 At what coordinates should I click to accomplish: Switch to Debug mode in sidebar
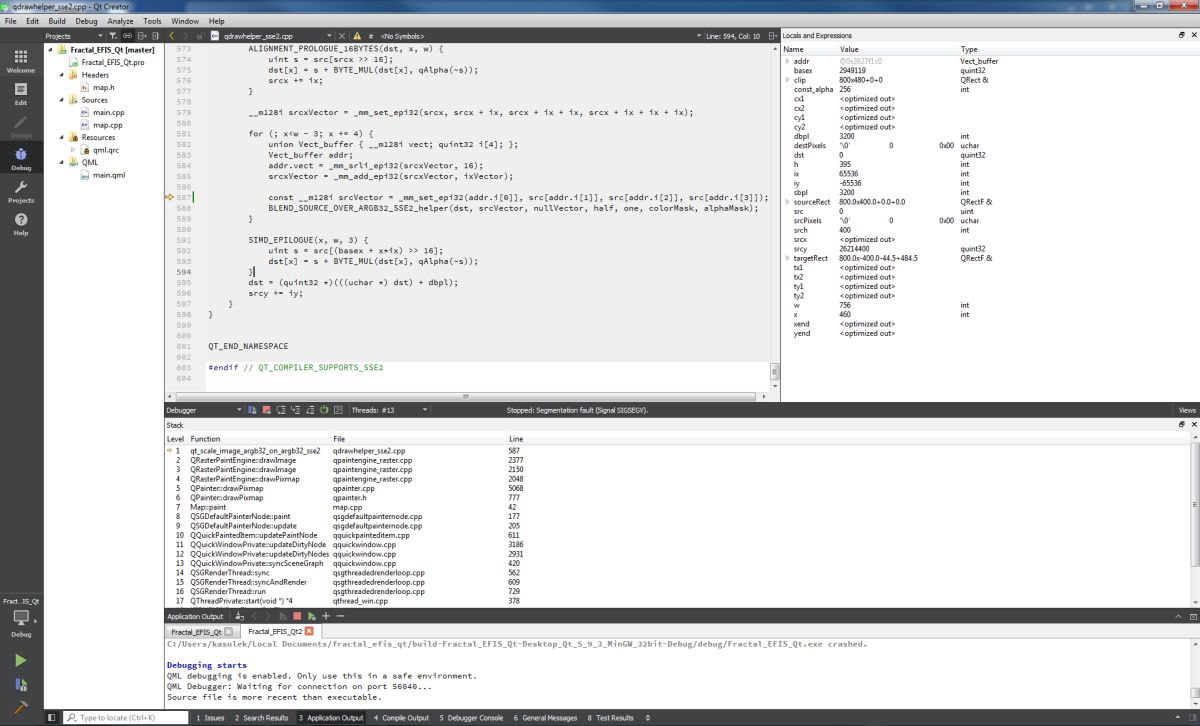[x=21, y=158]
